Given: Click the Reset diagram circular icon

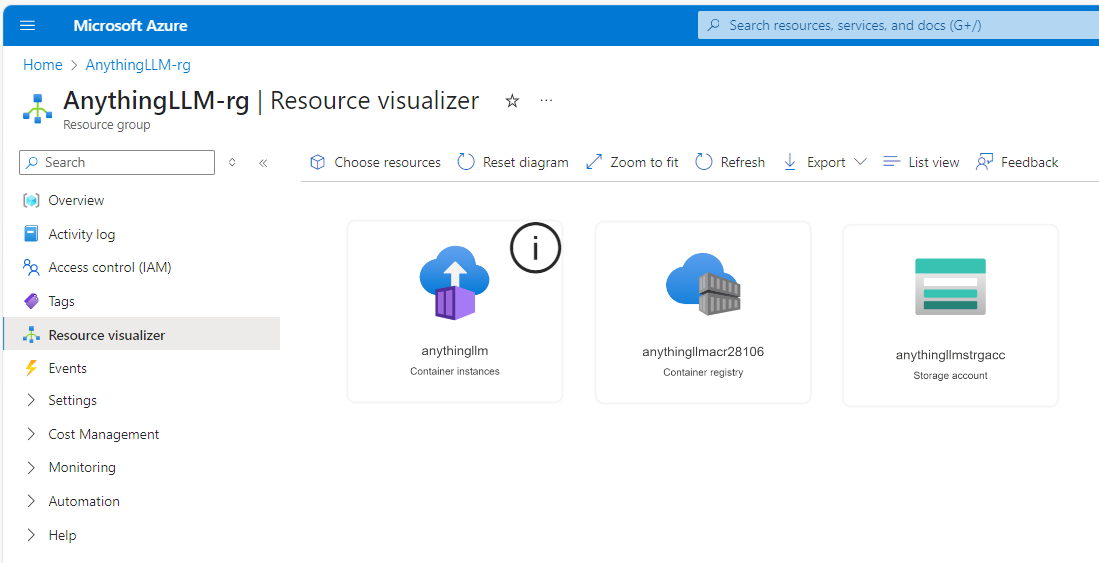Looking at the screenshot, I should tap(466, 162).
